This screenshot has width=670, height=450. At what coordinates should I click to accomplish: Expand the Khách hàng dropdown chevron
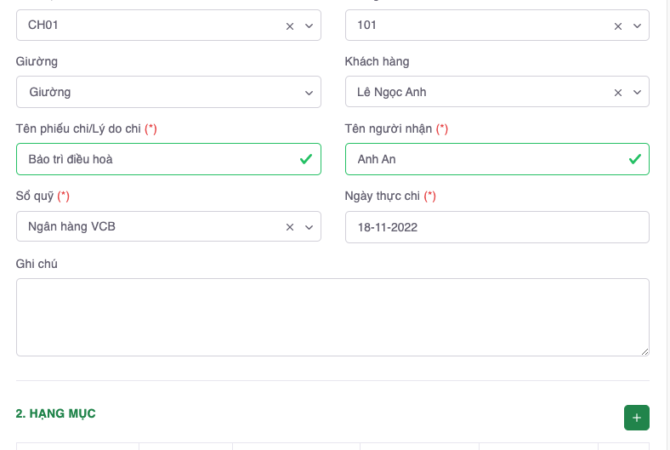pos(637,92)
